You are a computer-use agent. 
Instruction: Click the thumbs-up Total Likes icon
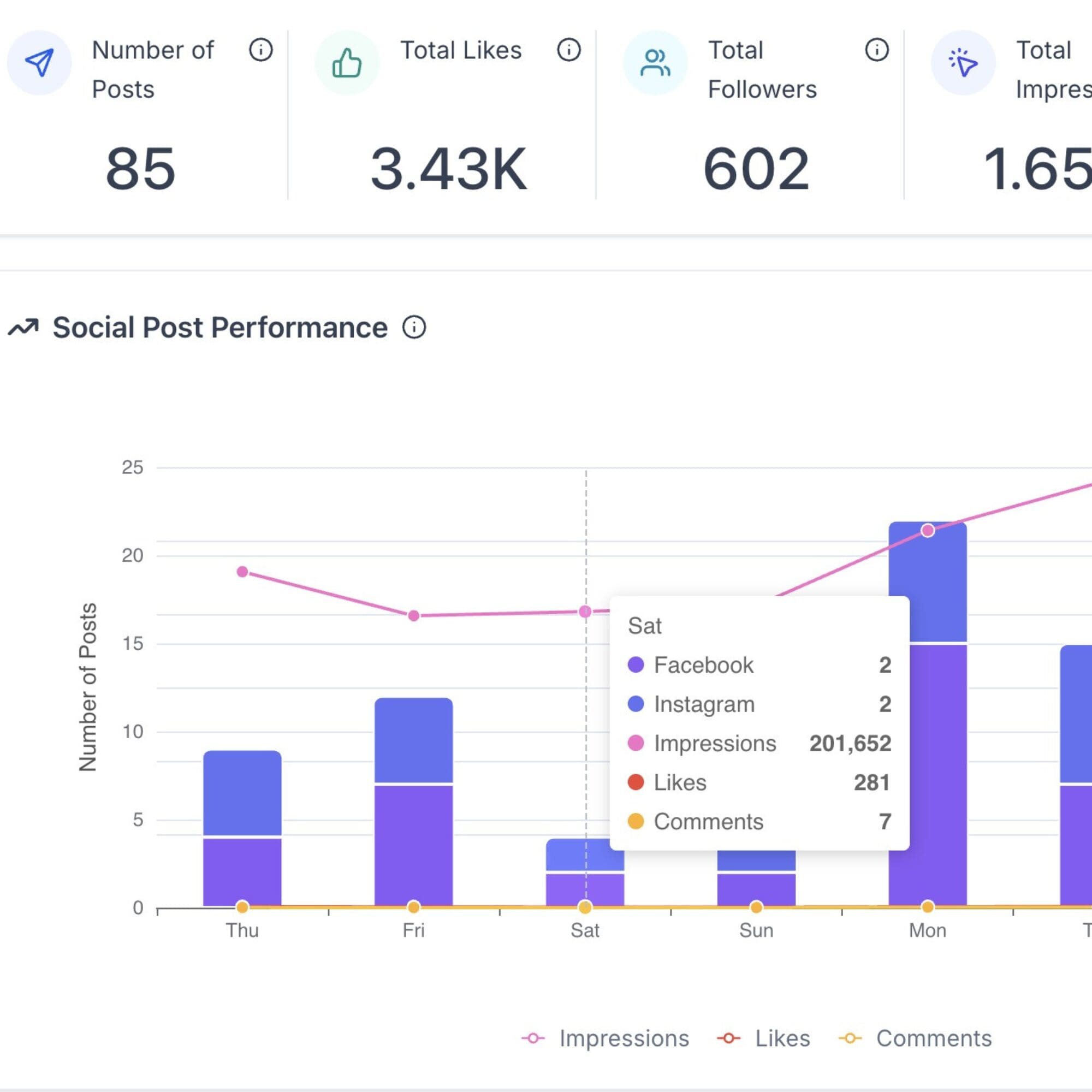coord(347,62)
